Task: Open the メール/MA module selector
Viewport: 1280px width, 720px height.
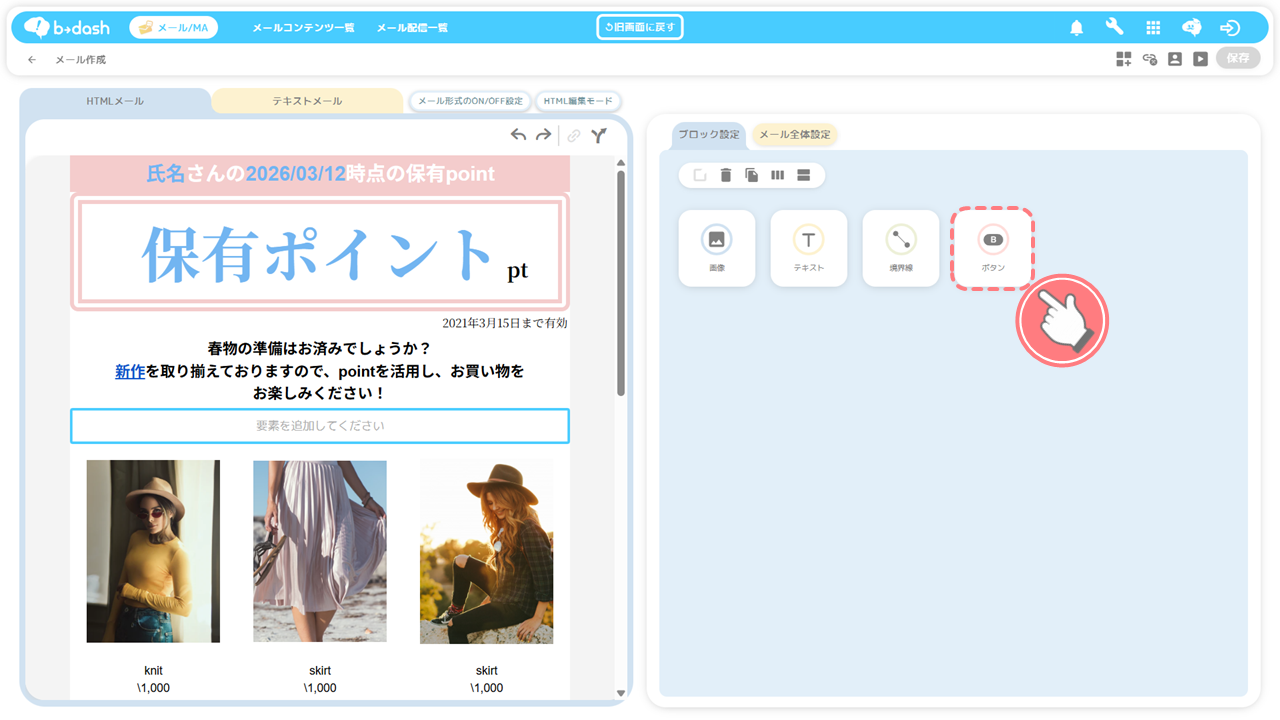Action: [174, 28]
